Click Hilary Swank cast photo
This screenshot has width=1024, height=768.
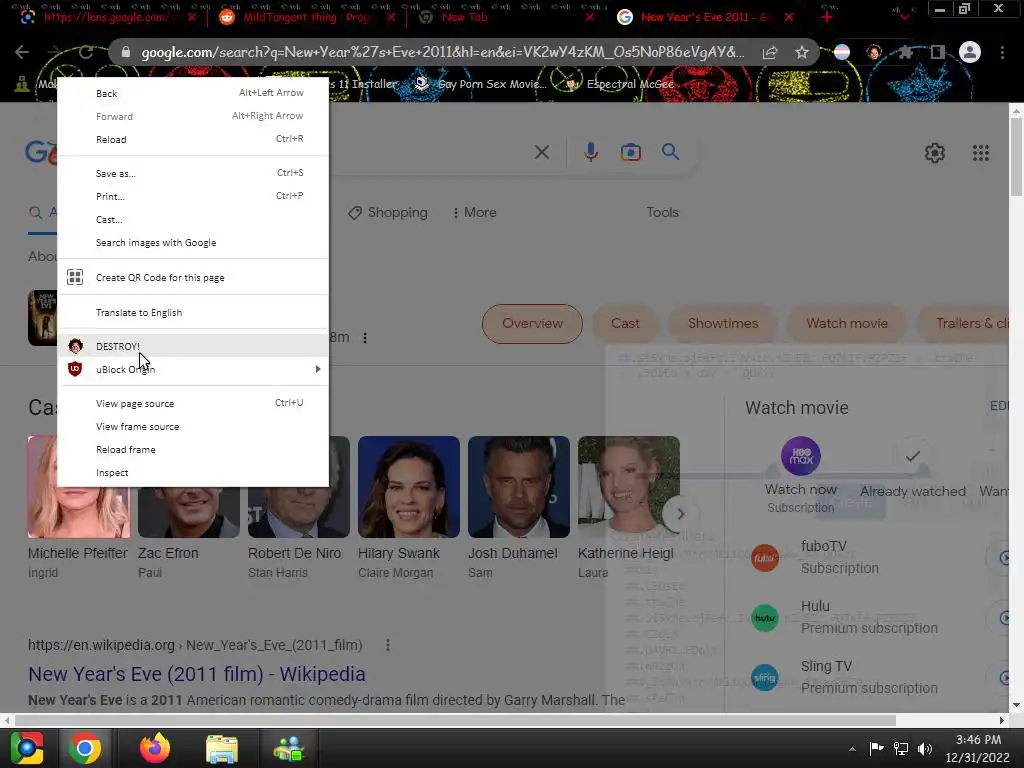click(x=409, y=487)
